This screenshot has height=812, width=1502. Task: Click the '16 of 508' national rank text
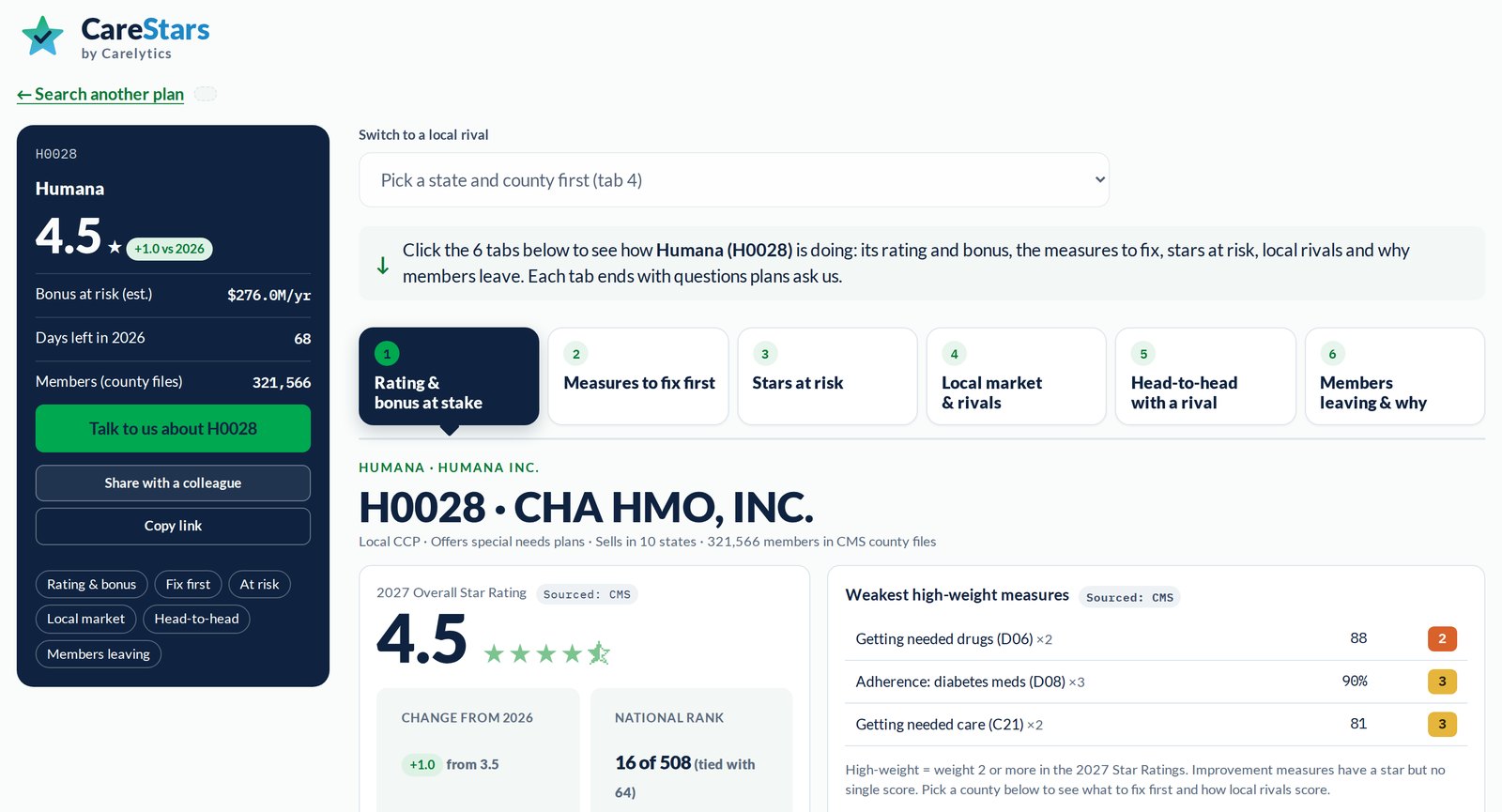(x=653, y=763)
